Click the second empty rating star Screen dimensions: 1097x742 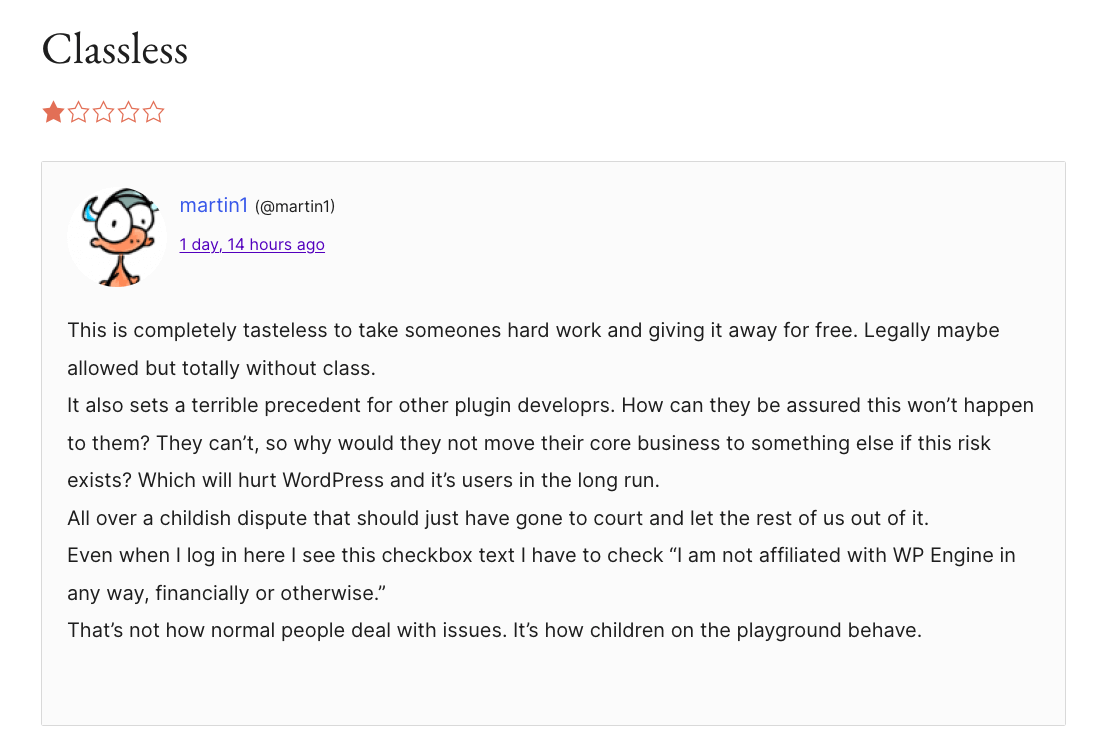(x=79, y=113)
